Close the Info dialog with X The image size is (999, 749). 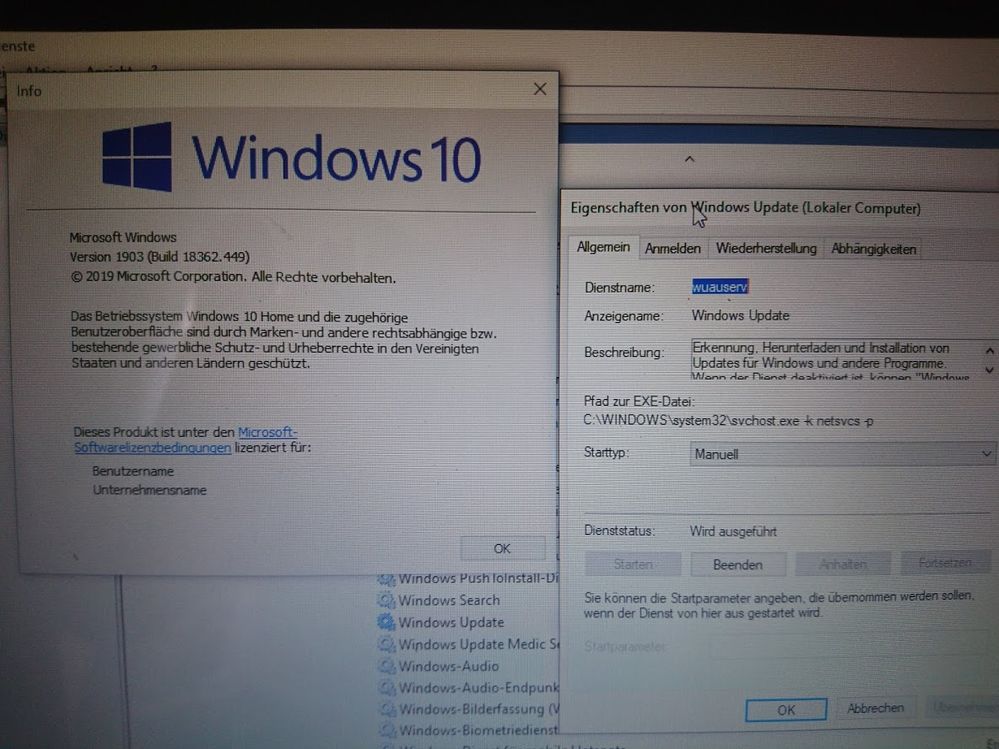pyautogui.click(x=540, y=89)
